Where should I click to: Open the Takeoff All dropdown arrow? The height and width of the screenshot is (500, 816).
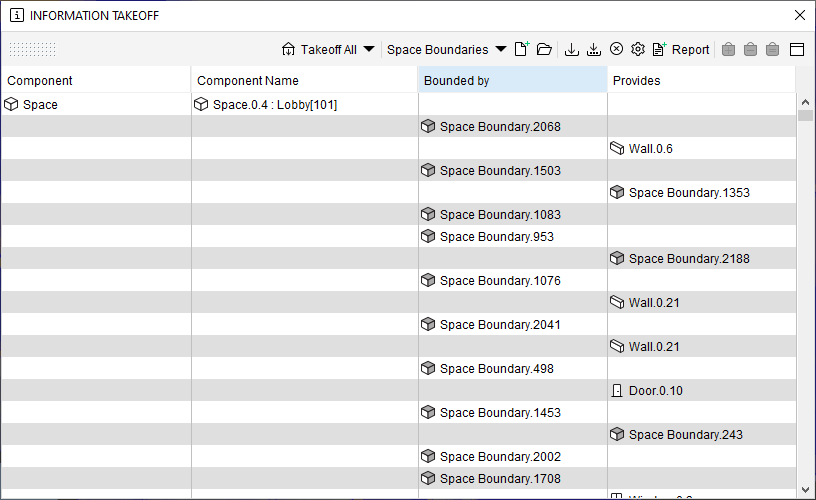click(x=369, y=49)
